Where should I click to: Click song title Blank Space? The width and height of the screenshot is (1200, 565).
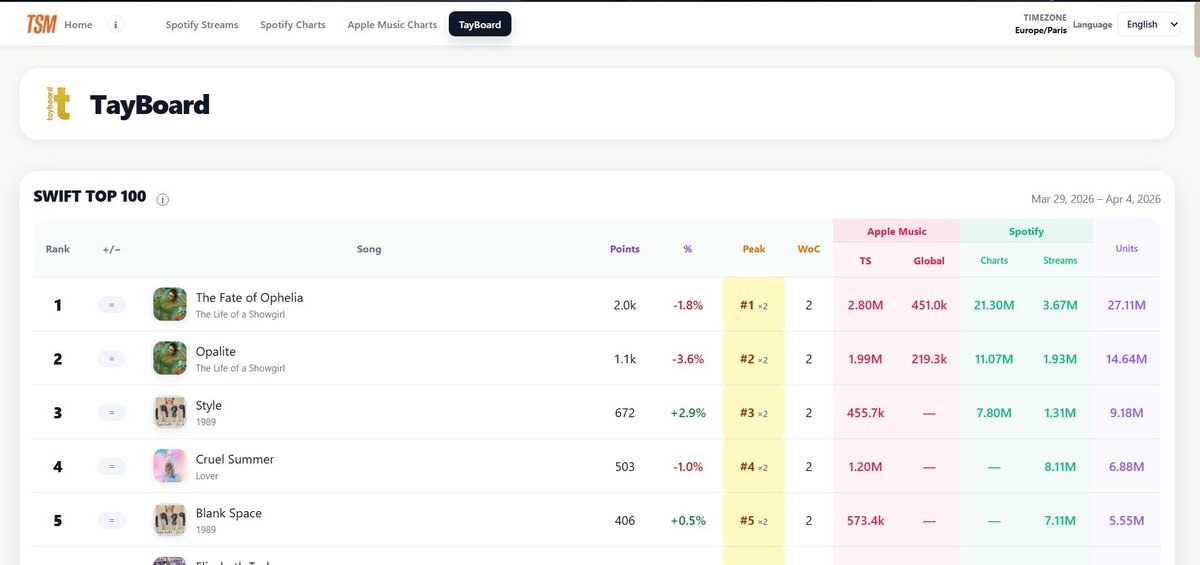pyautogui.click(x=229, y=513)
